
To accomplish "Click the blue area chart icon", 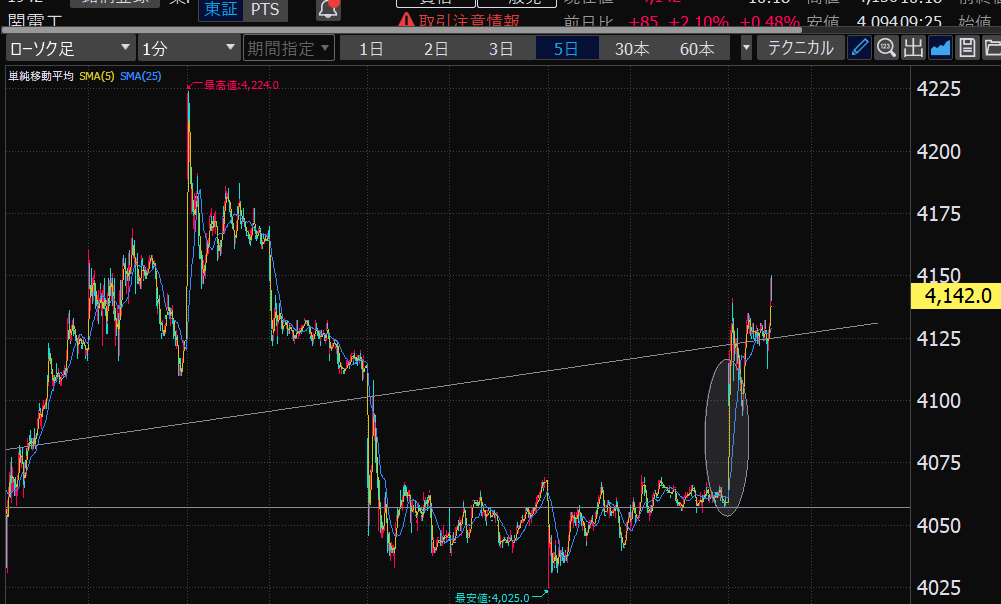I will point(940,48).
